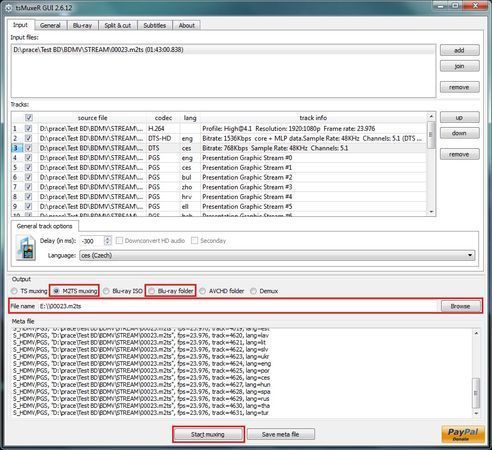
Task: Click meta line with track=4626, lang=ces
Action: [141, 378]
